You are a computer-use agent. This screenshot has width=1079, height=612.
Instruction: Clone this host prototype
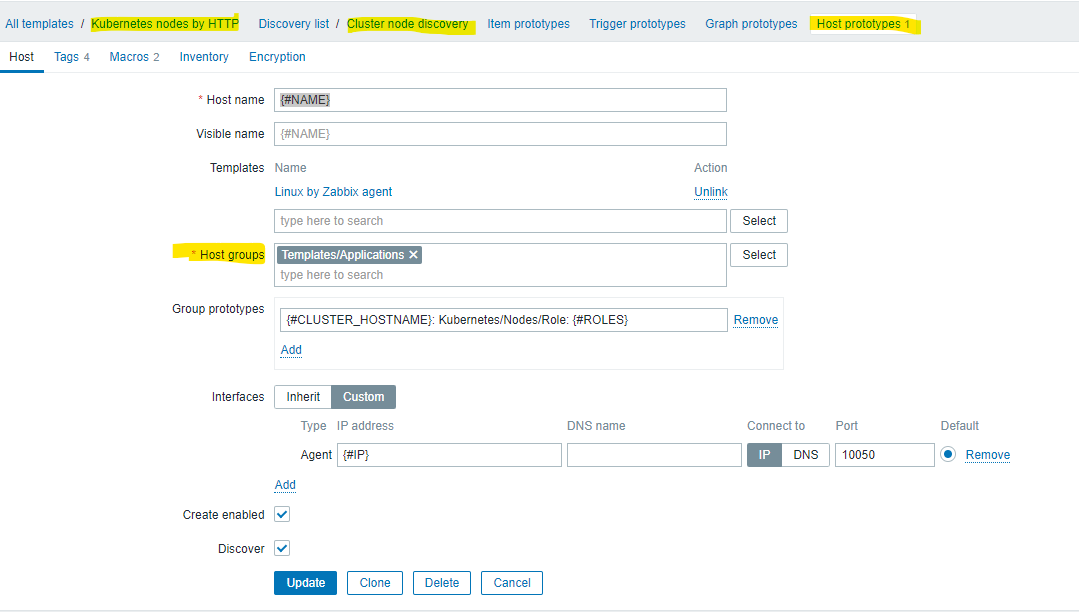[375, 583]
